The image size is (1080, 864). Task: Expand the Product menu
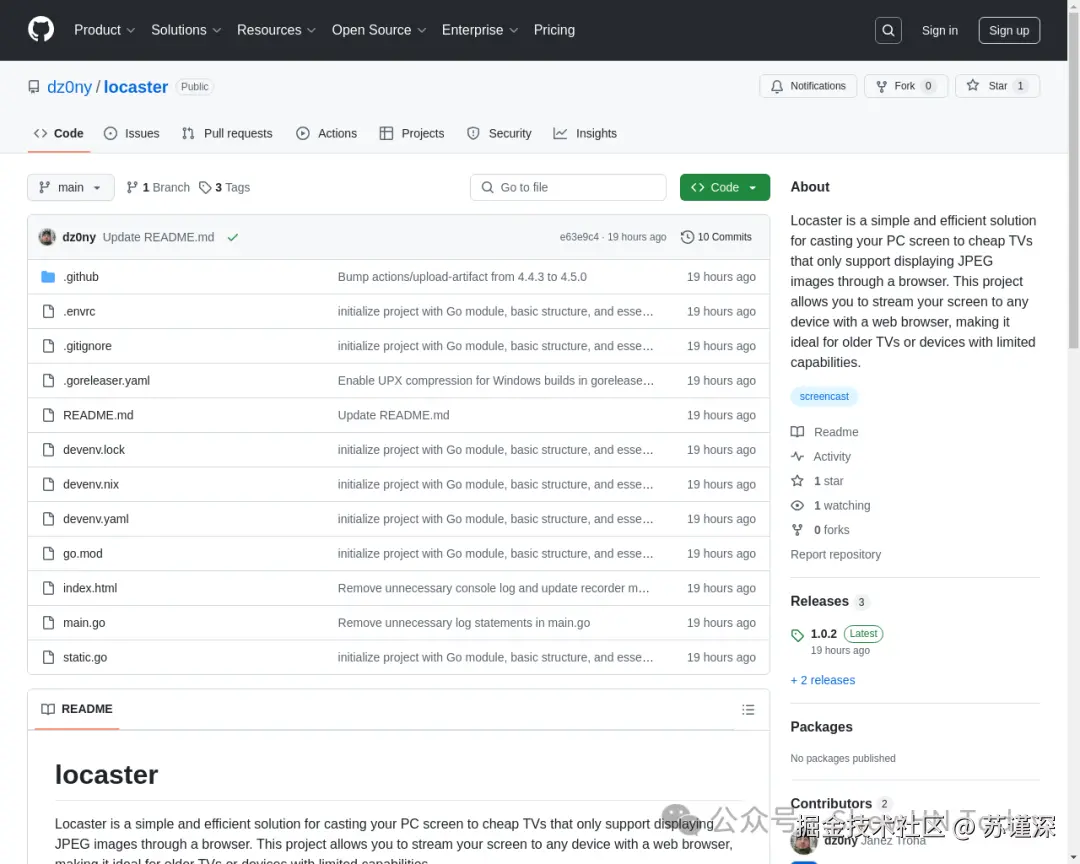104,30
